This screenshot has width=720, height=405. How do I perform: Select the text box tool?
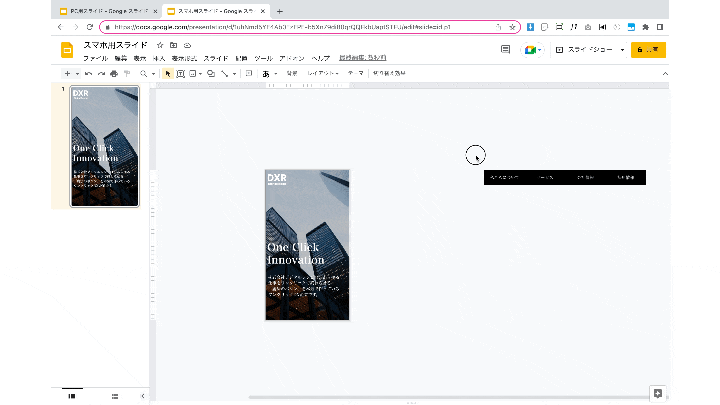pyautogui.click(x=180, y=74)
